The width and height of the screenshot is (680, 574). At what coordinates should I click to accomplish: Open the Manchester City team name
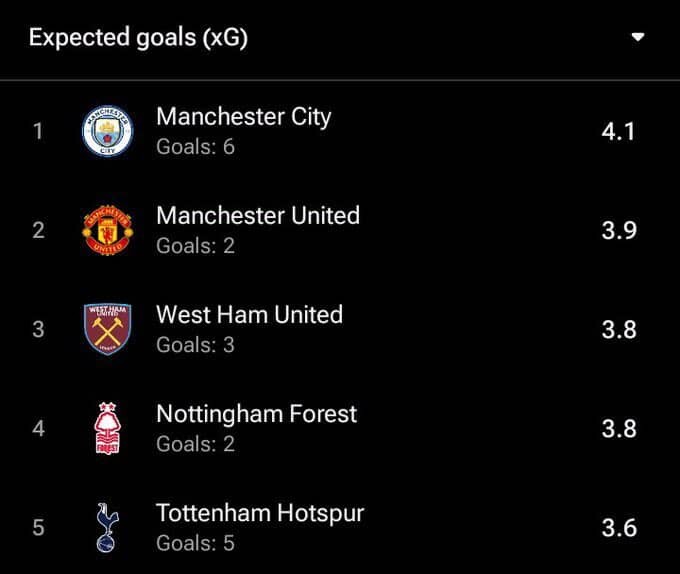(244, 117)
